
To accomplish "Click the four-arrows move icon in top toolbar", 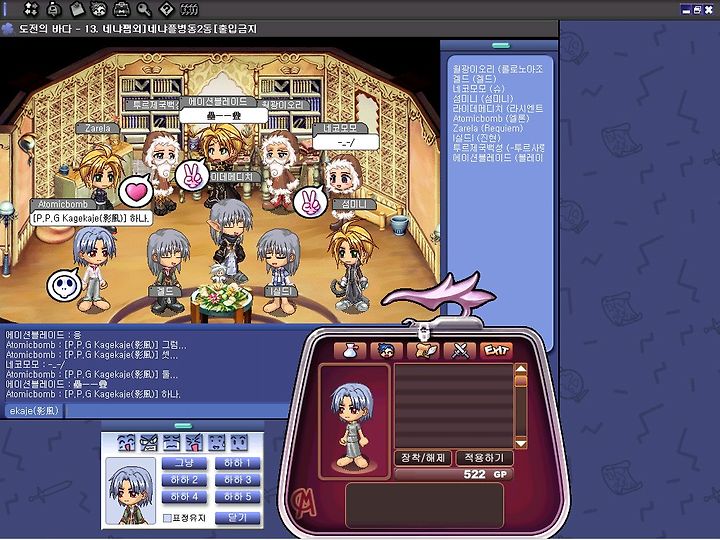I will pyautogui.click(x=31, y=9).
